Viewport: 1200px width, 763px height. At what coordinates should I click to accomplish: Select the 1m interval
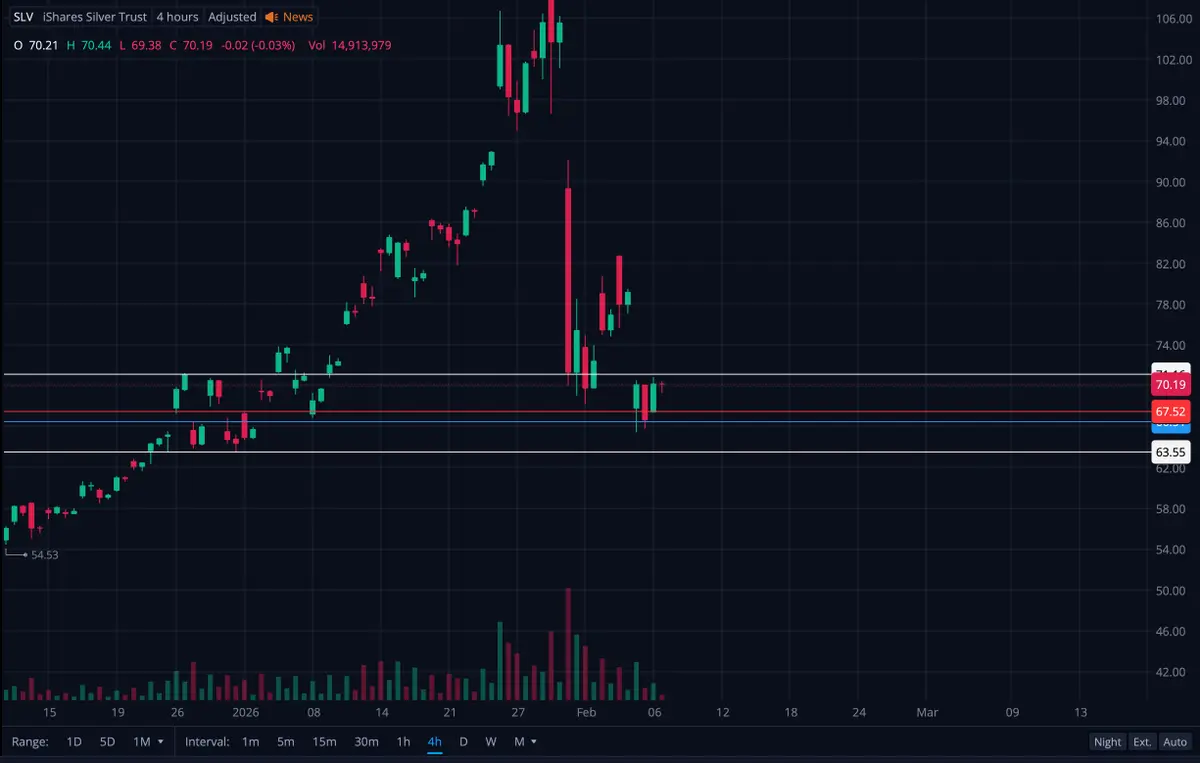click(x=250, y=742)
